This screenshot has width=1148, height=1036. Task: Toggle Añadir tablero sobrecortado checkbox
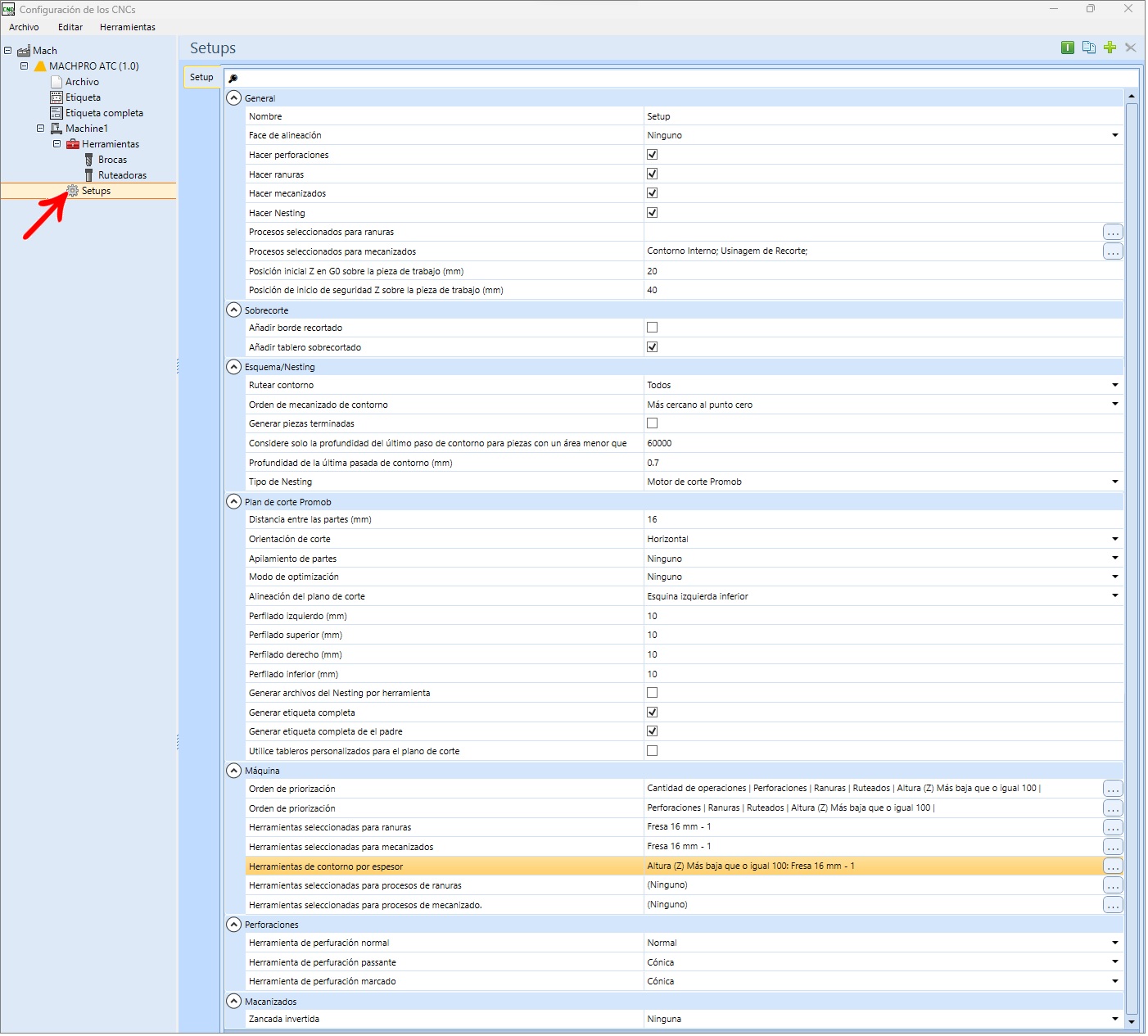(x=652, y=347)
